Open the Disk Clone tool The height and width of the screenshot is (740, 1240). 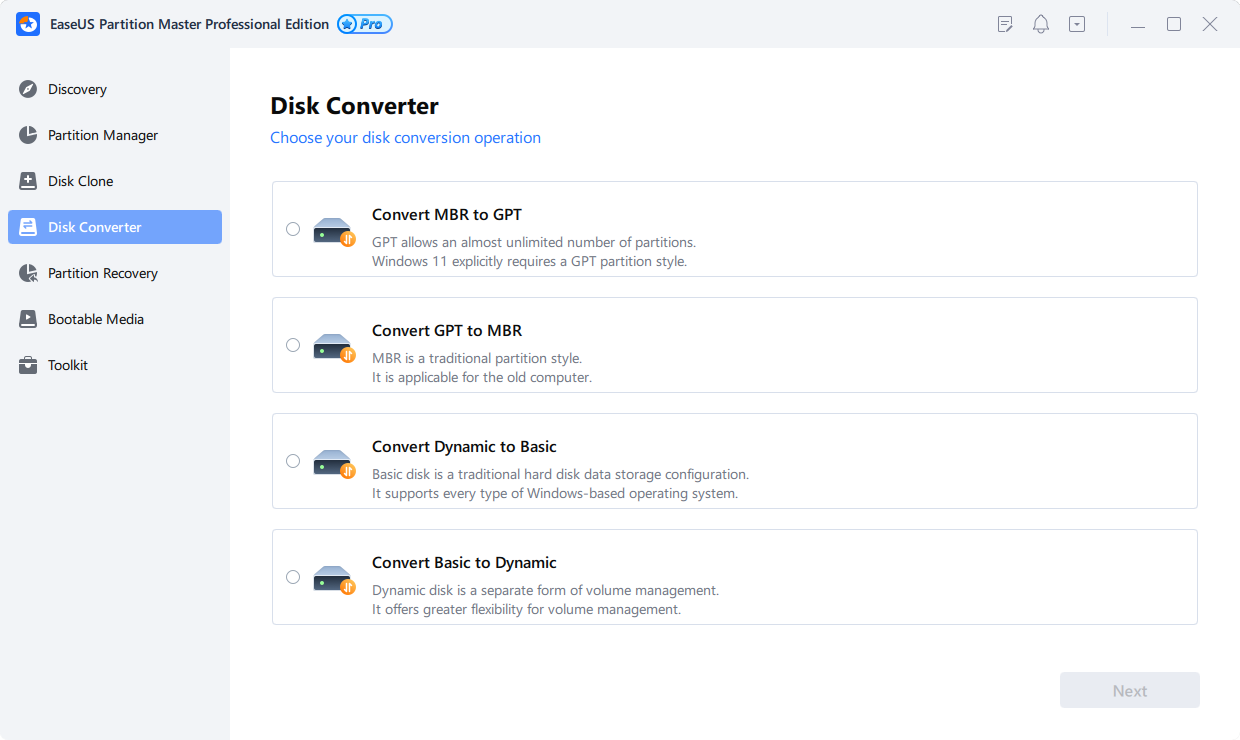80,181
